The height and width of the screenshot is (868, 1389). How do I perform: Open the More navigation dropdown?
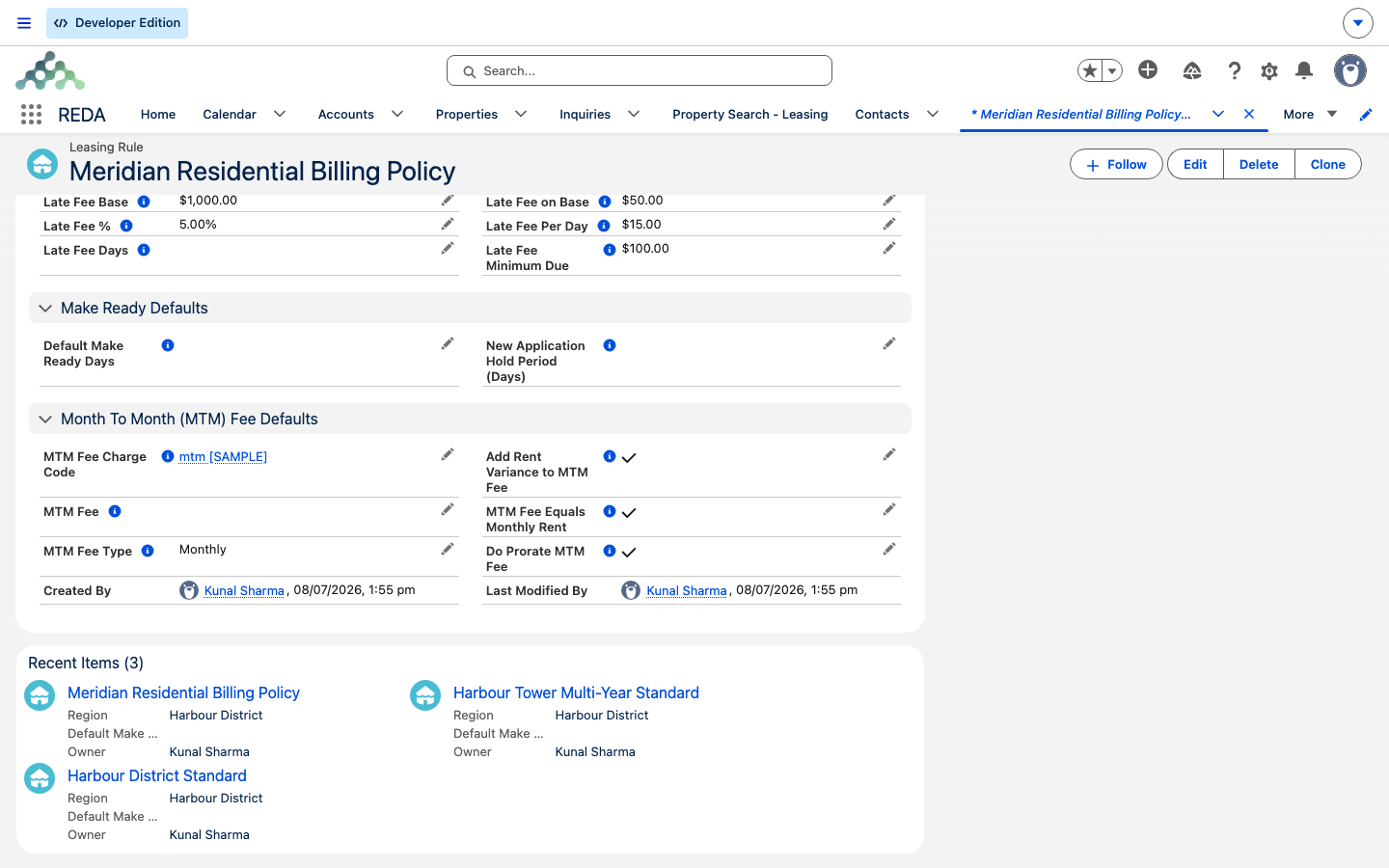pyautogui.click(x=1310, y=114)
